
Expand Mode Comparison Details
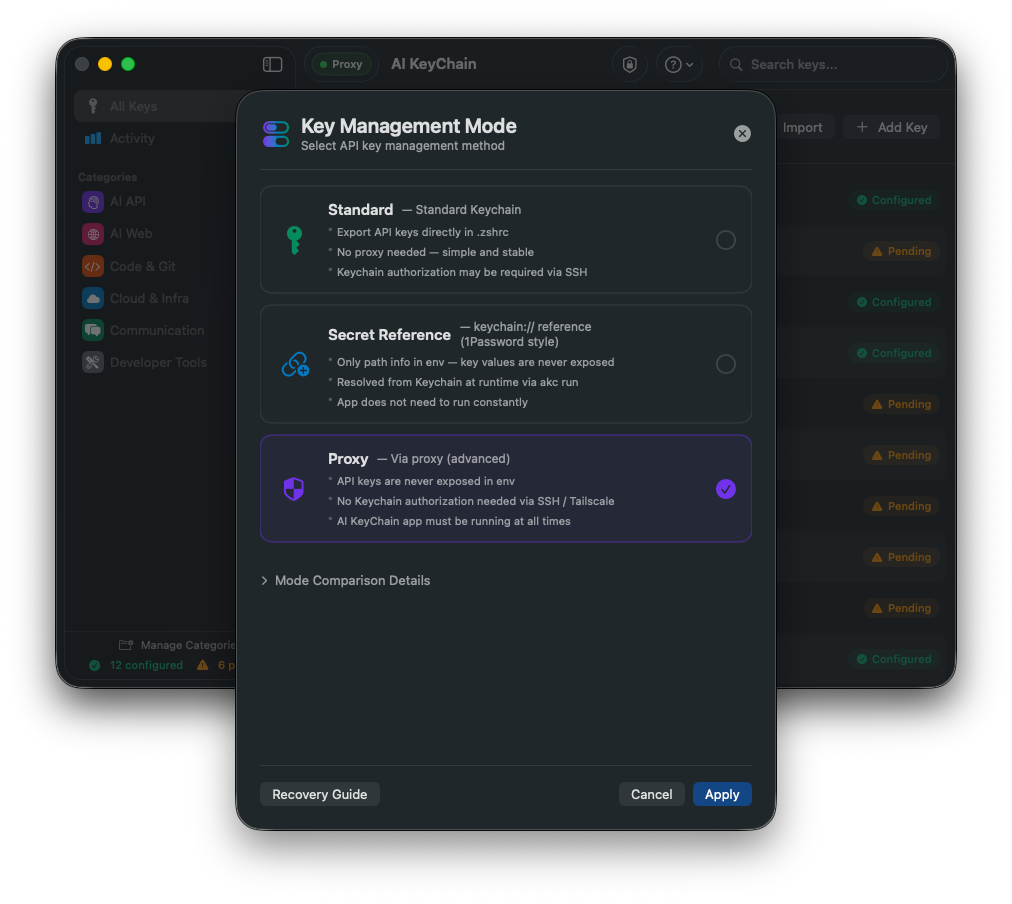click(x=345, y=580)
